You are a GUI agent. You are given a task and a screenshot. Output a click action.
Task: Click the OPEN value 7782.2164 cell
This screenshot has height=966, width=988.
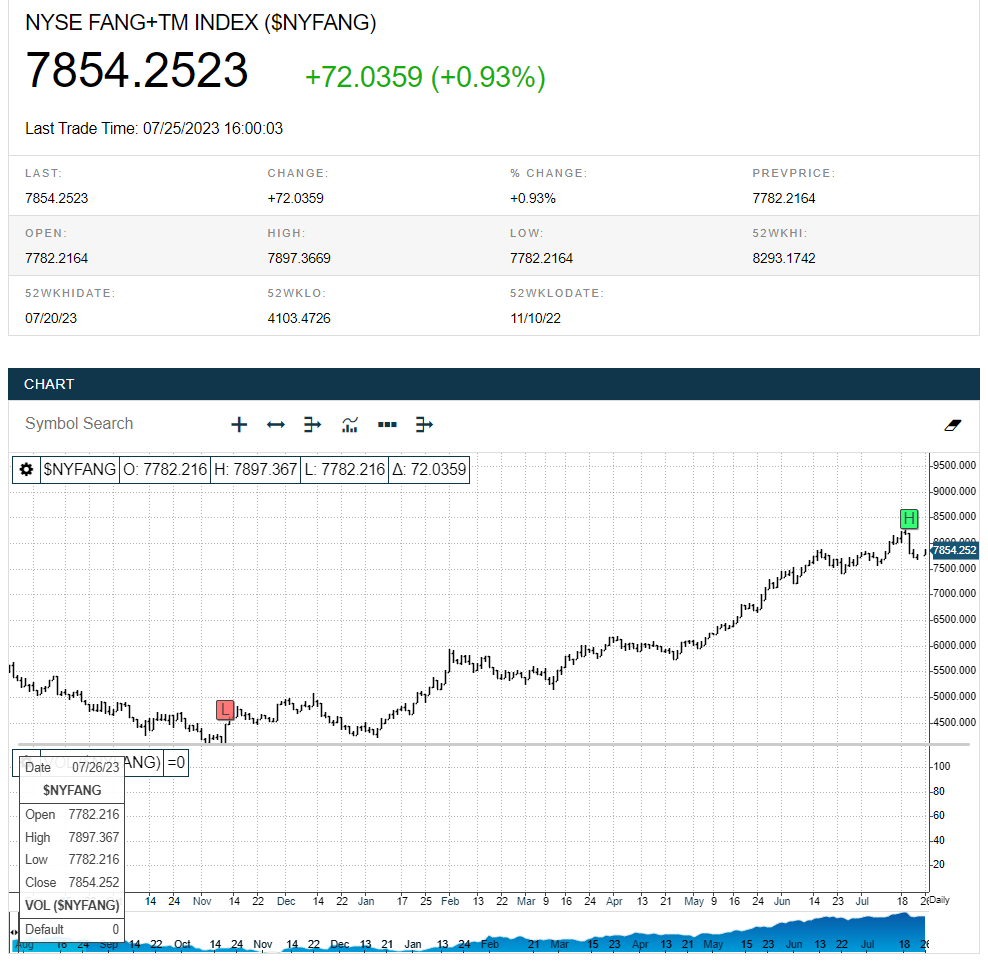pos(56,258)
